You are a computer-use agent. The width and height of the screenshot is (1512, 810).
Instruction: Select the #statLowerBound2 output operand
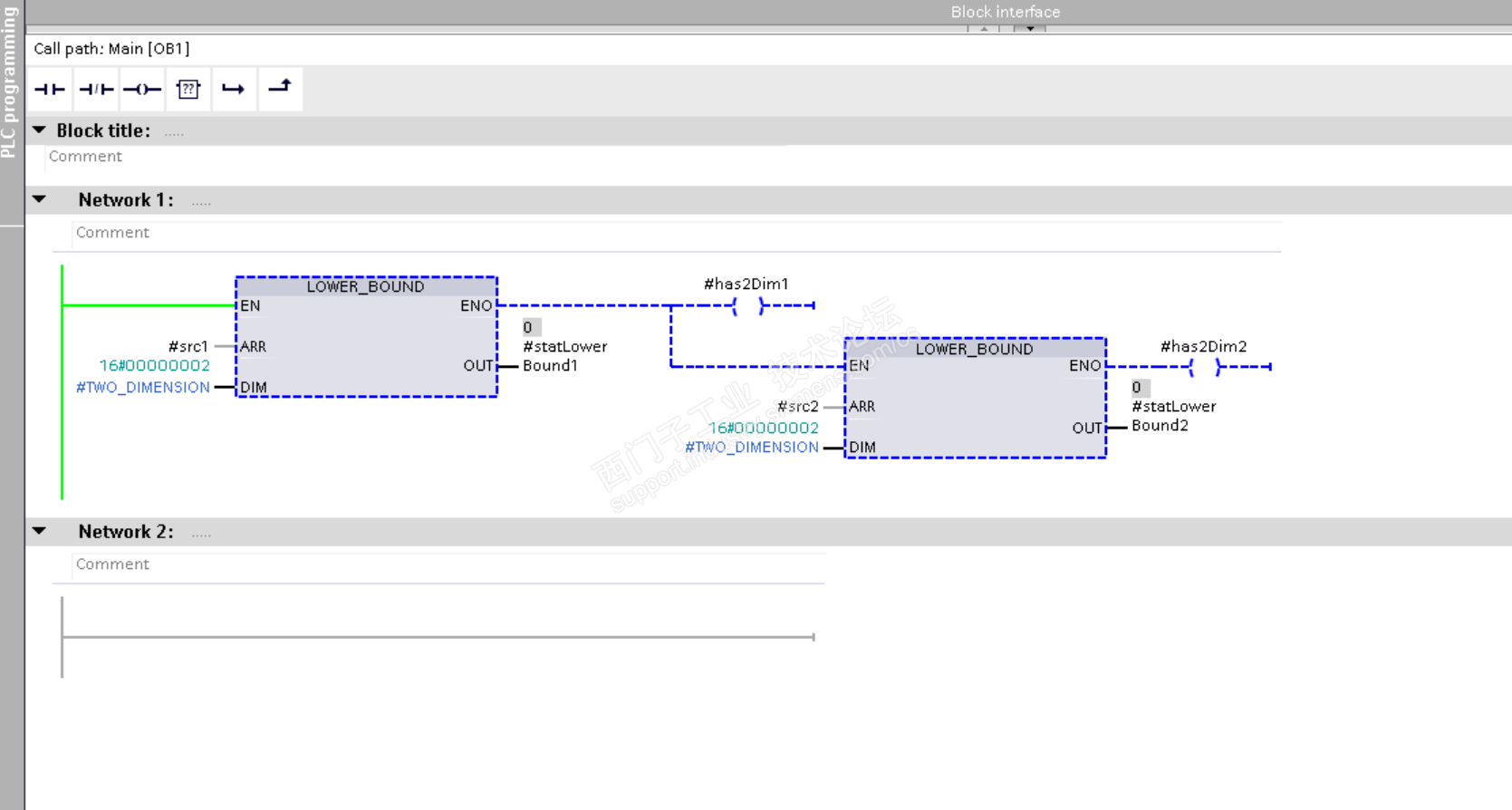[1174, 416]
